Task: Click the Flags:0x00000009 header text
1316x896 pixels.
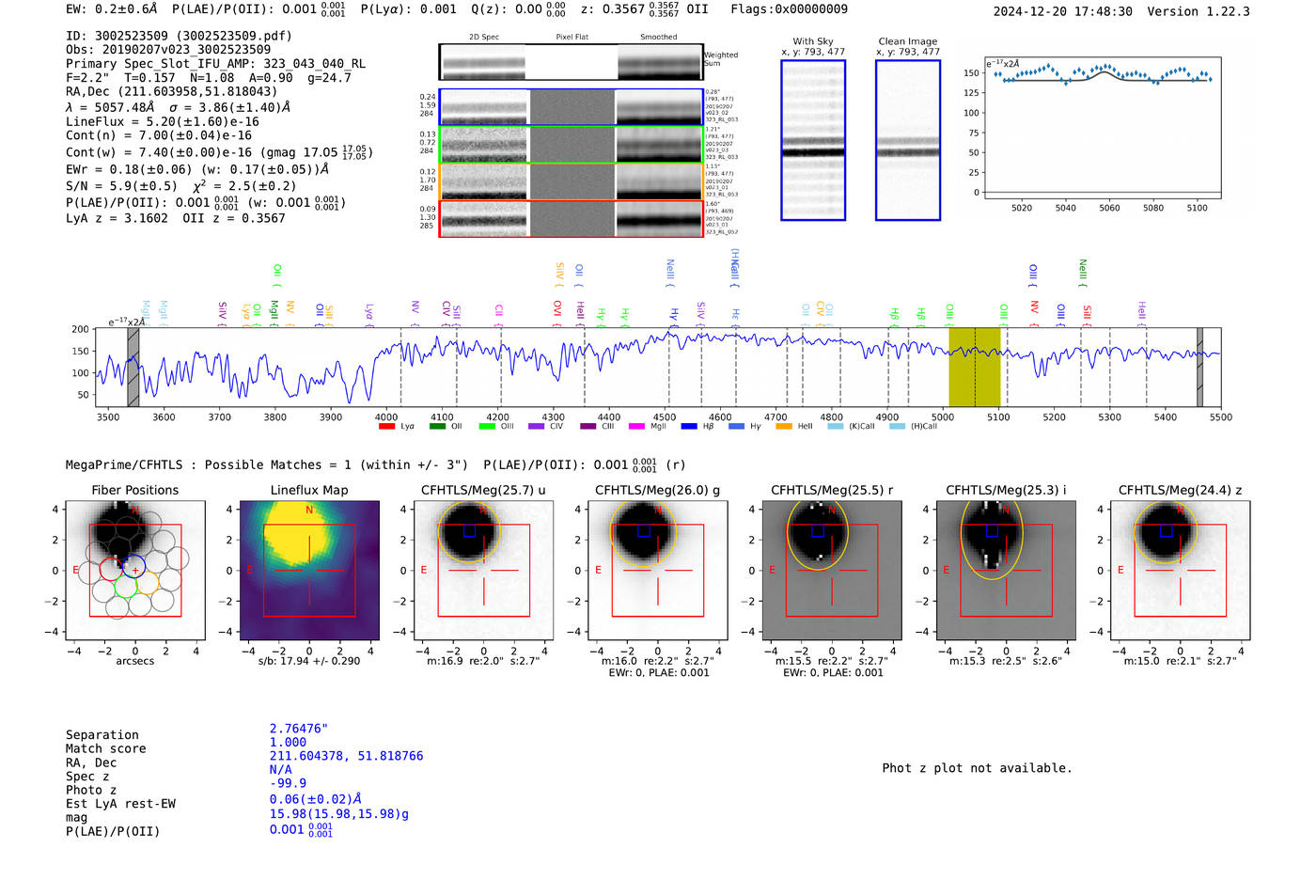Action: 790,9
